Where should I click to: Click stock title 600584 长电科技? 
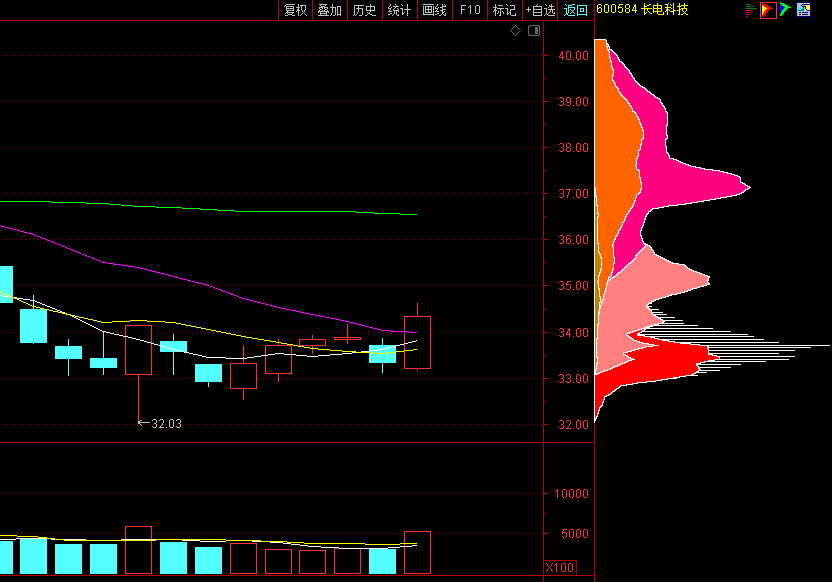[642, 10]
